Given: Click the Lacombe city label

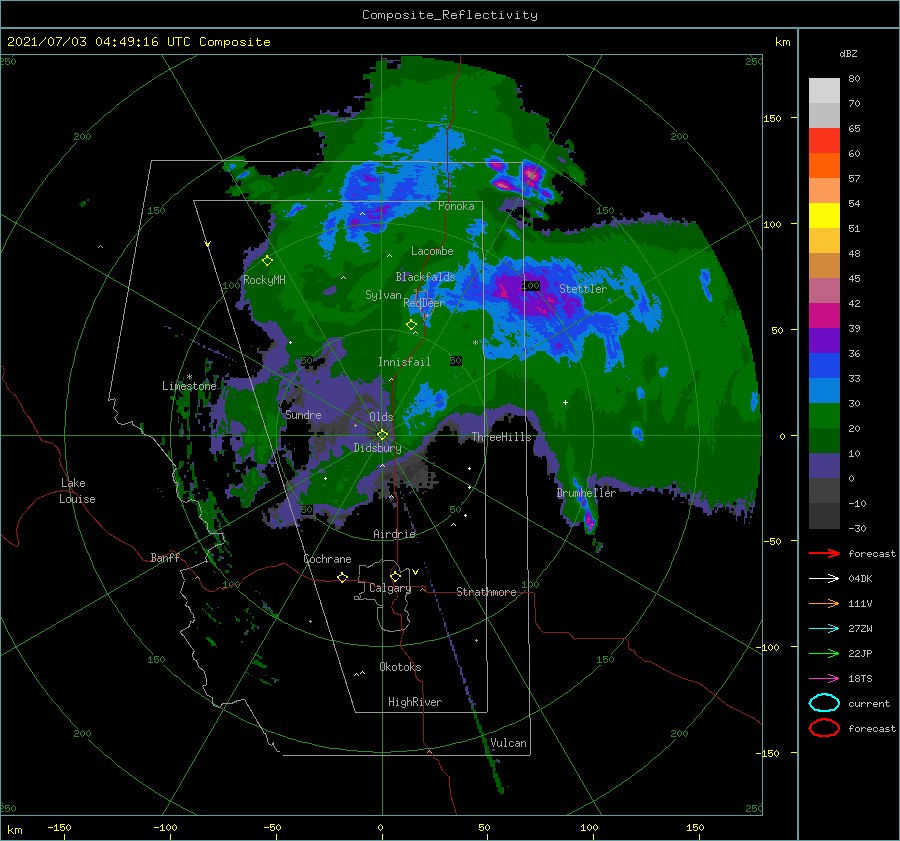Looking at the screenshot, I should (x=432, y=251).
